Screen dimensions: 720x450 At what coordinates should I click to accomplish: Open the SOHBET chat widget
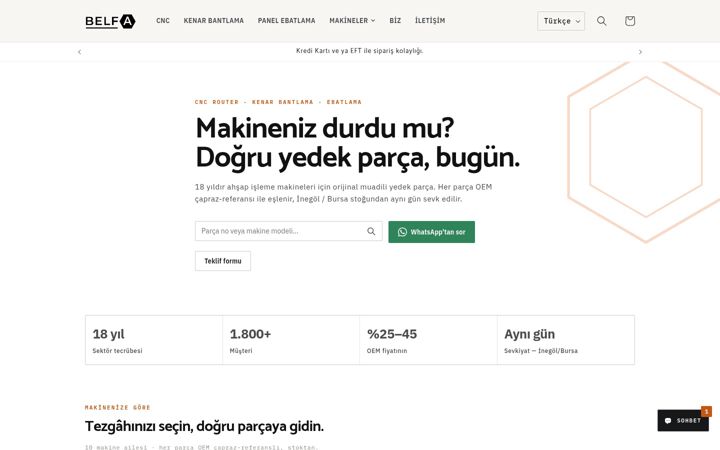pos(683,421)
